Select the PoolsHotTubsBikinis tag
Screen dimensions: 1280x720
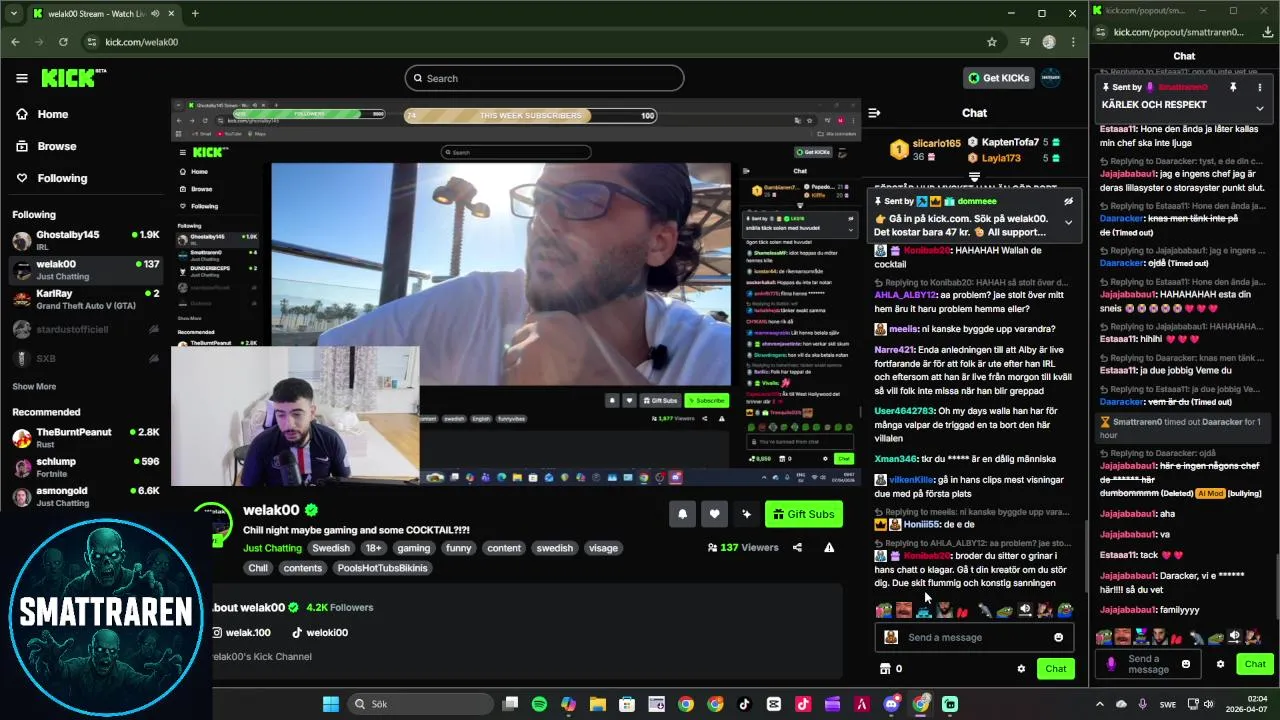click(382, 568)
